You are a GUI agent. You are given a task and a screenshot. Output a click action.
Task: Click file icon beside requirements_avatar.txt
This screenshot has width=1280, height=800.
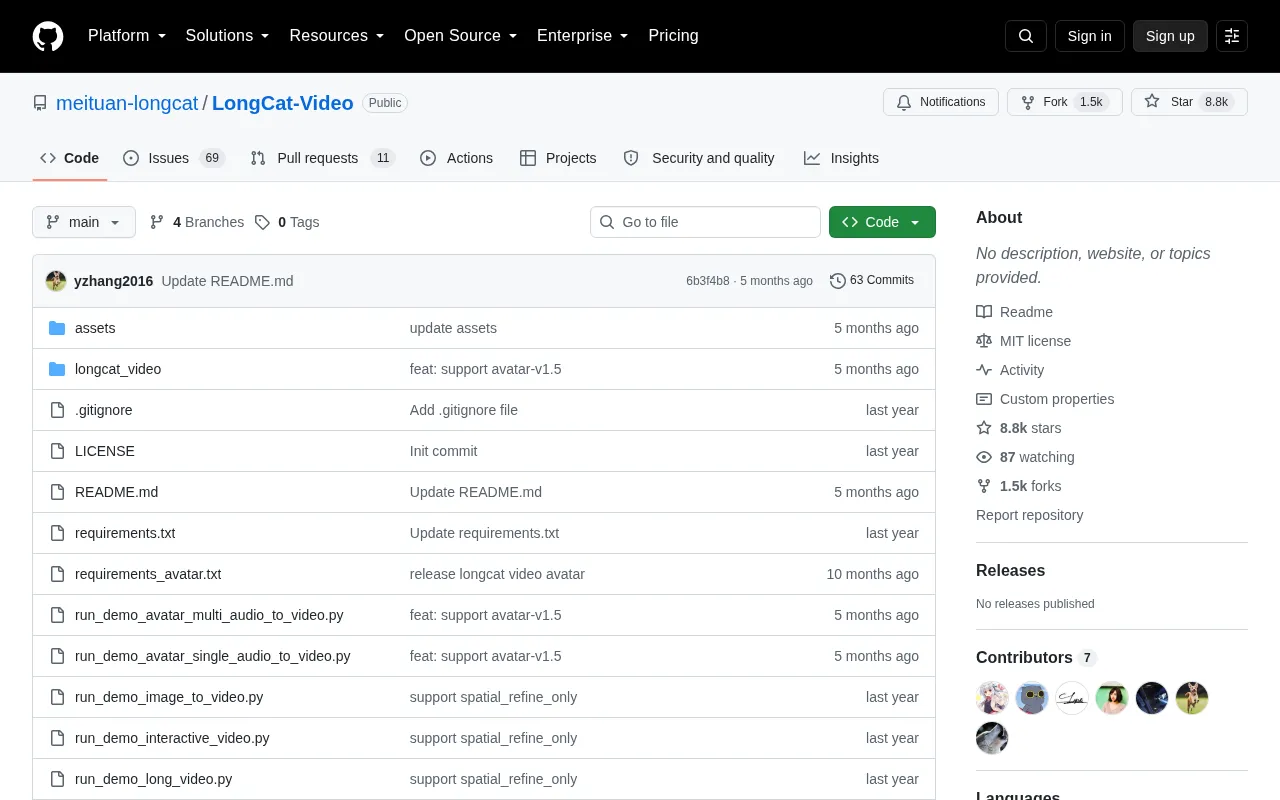[57, 574]
